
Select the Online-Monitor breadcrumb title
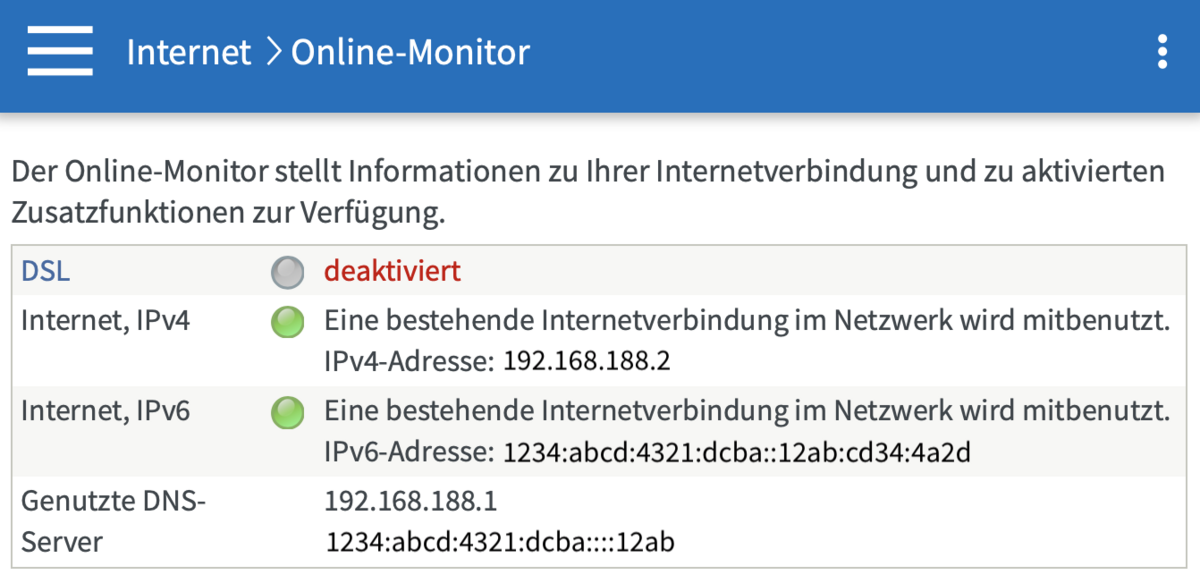tap(410, 52)
